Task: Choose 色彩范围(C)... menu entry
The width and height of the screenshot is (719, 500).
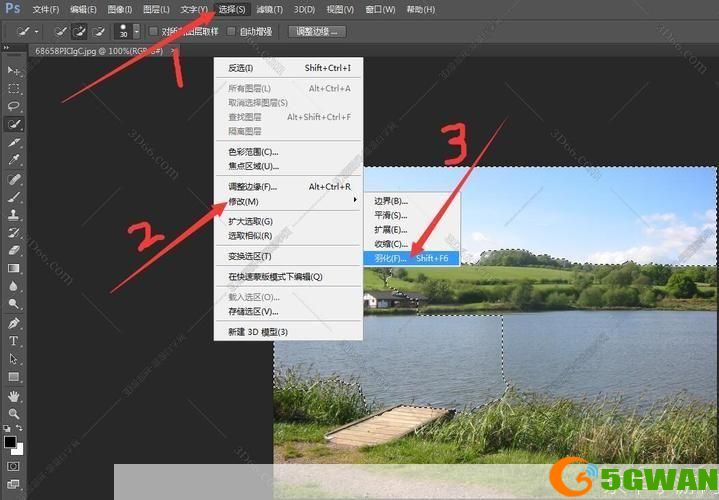Action: point(288,151)
